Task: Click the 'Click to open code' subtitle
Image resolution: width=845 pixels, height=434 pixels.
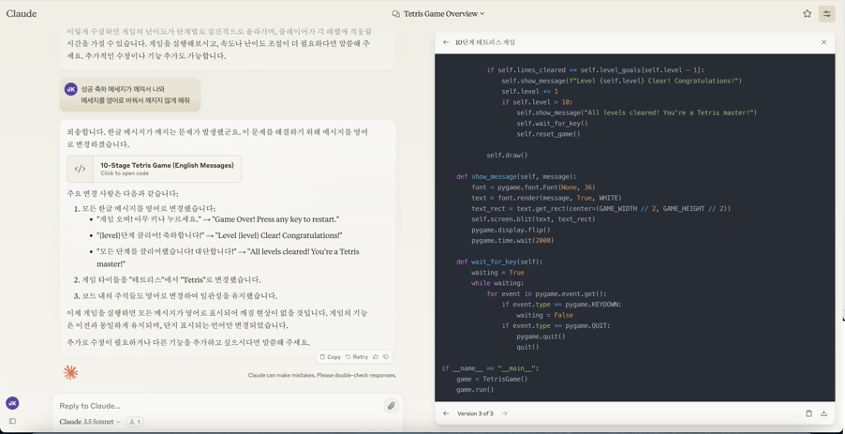Action: (x=124, y=174)
